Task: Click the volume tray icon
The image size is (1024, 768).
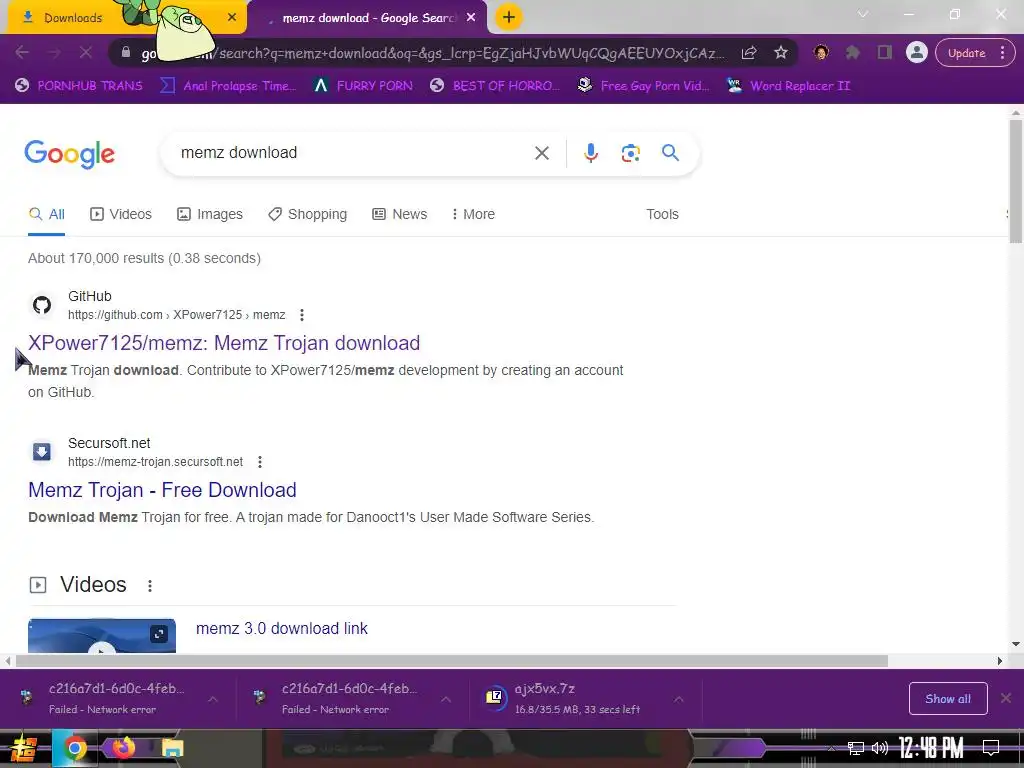Action: [x=880, y=747]
